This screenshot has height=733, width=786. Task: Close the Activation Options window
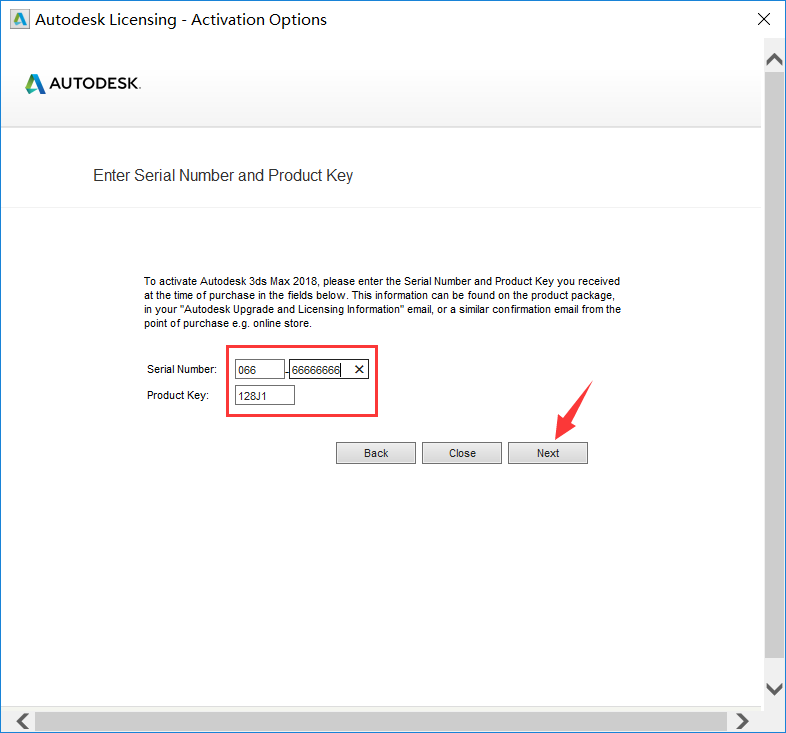click(763, 19)
